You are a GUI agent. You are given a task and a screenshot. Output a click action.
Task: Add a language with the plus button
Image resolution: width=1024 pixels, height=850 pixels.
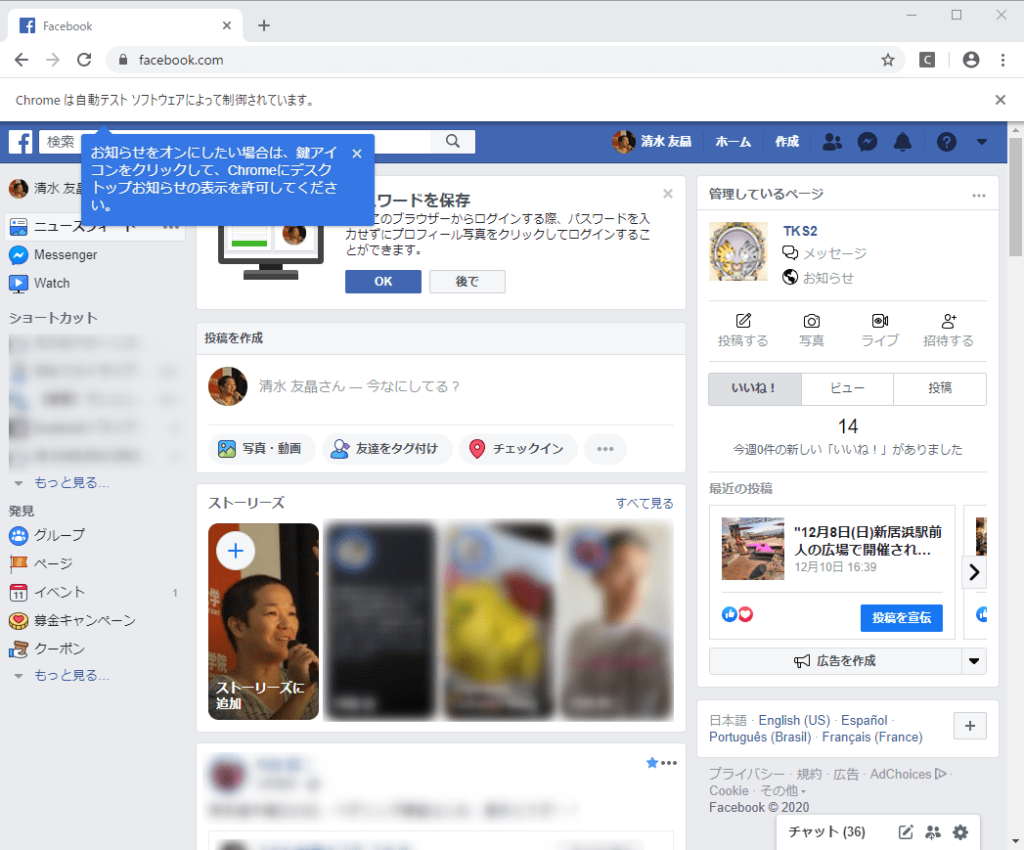pos(970,726)
